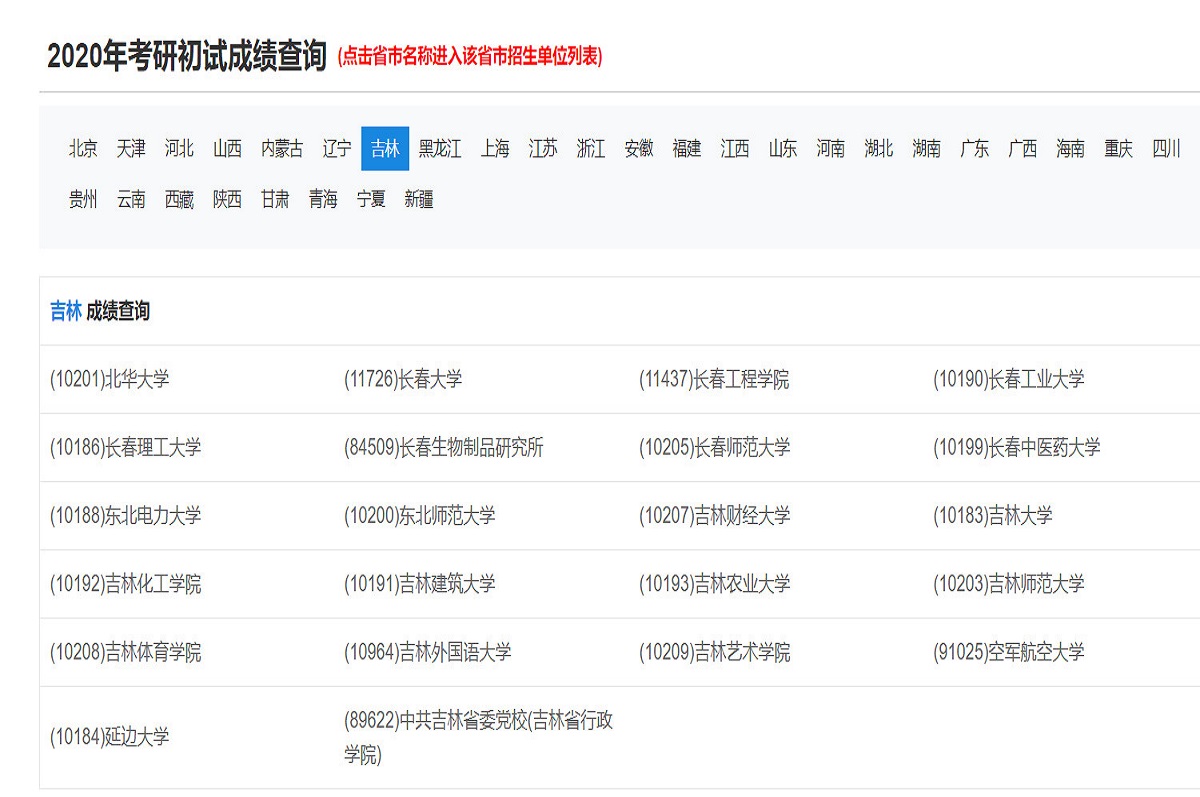Select (10184)延边大学
1200x797 pixels.
click(x=110, y=738)
